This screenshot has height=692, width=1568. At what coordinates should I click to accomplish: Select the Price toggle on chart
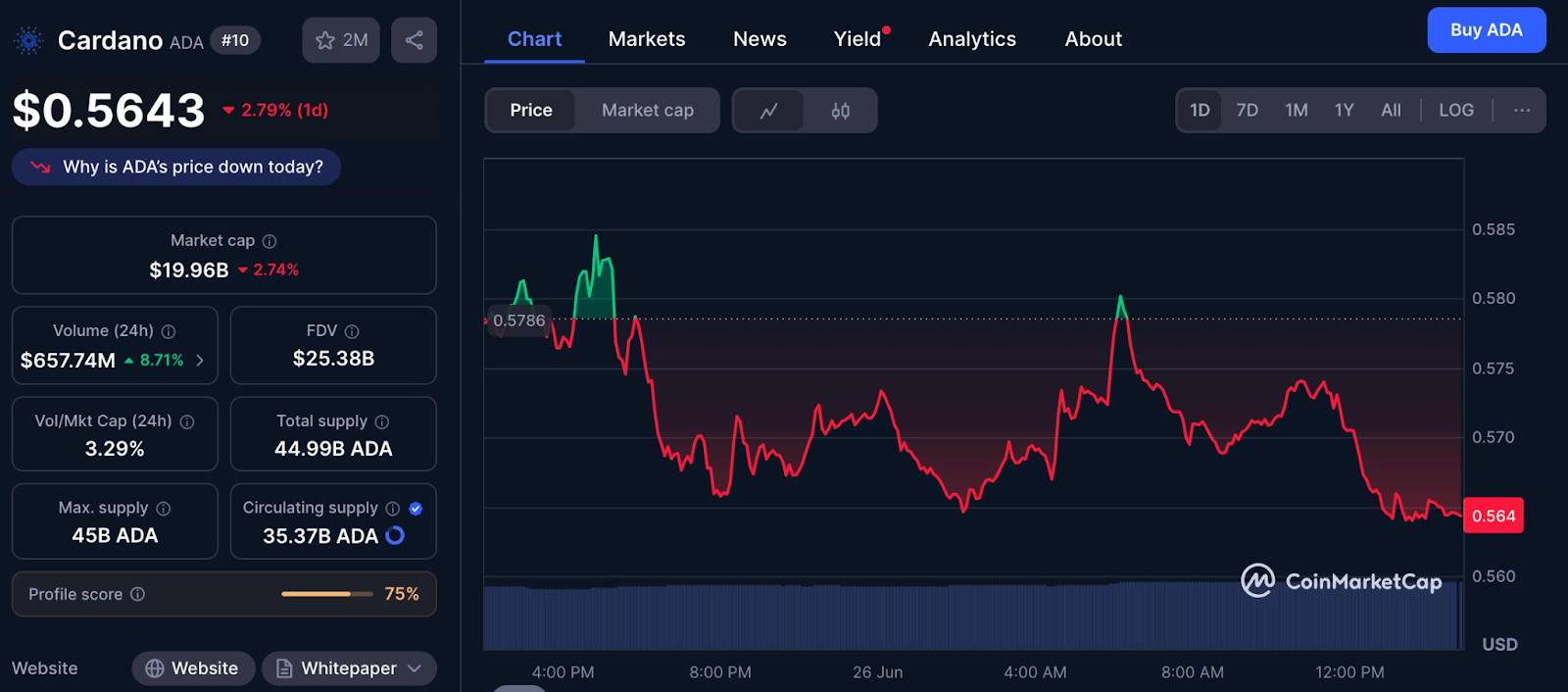click(531, 111)
